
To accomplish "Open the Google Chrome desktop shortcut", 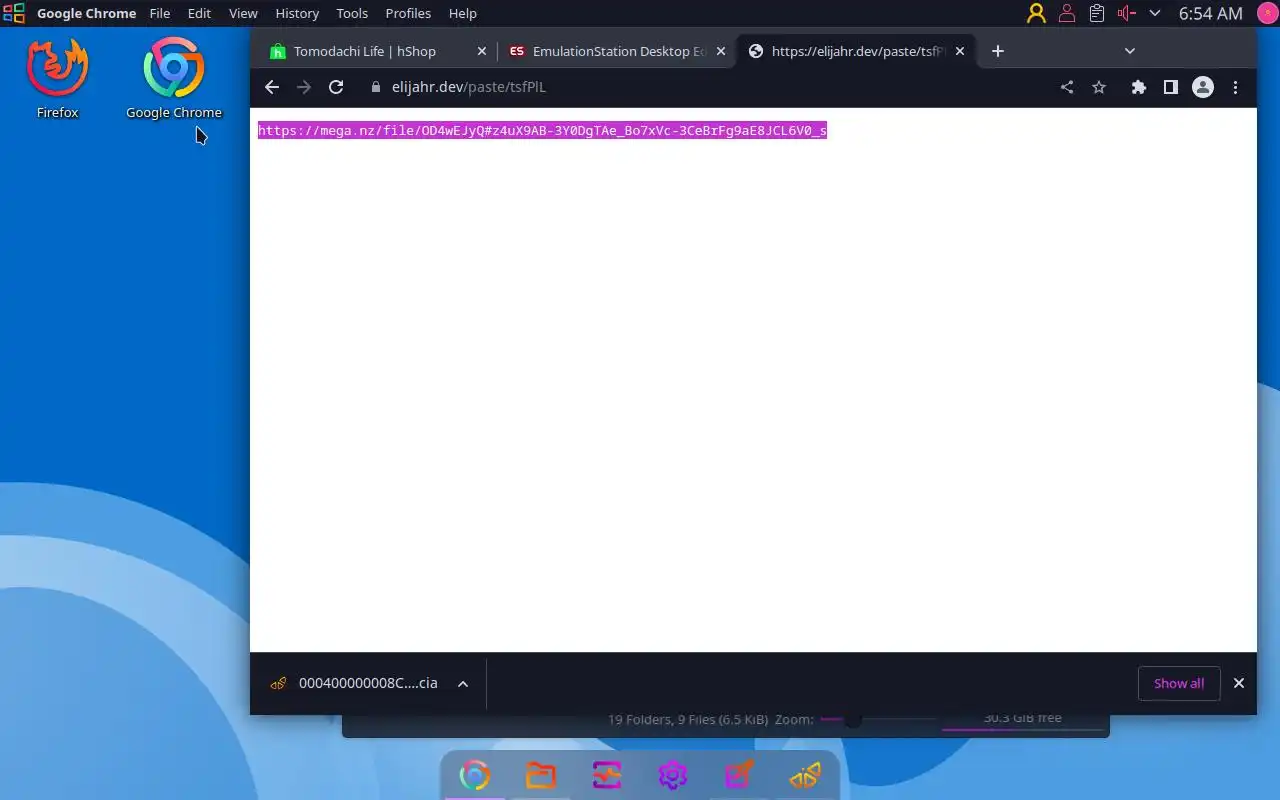I will [x=174, y=79].
